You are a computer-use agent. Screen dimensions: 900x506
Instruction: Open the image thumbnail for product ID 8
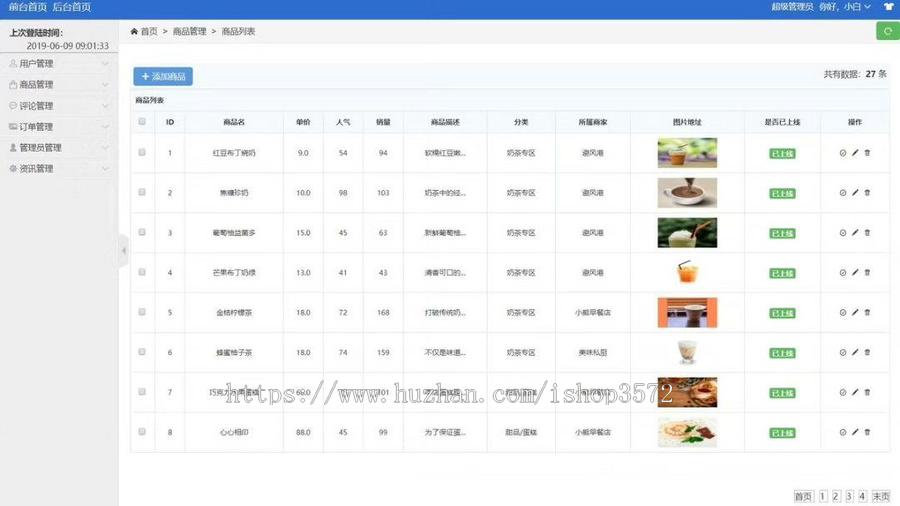[687, 432]
